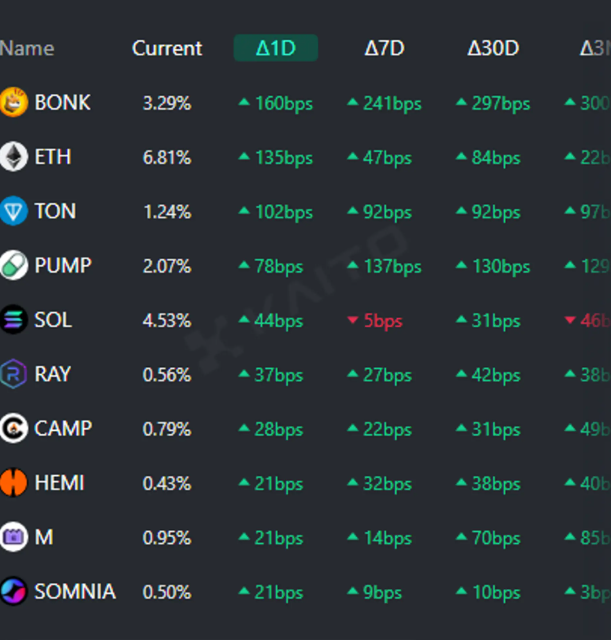Click the BONK dog token icon
The image size is (611, 640).
coord(14,102)
